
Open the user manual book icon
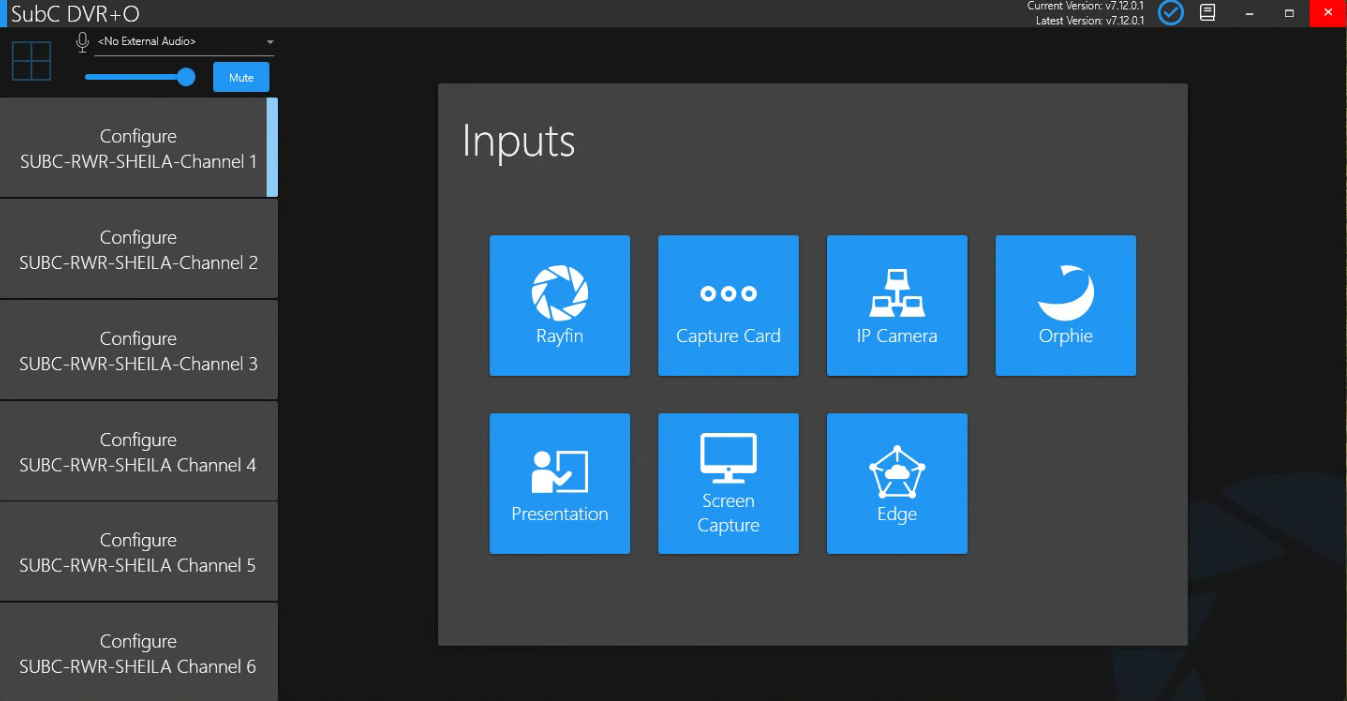coord(1207,13)
